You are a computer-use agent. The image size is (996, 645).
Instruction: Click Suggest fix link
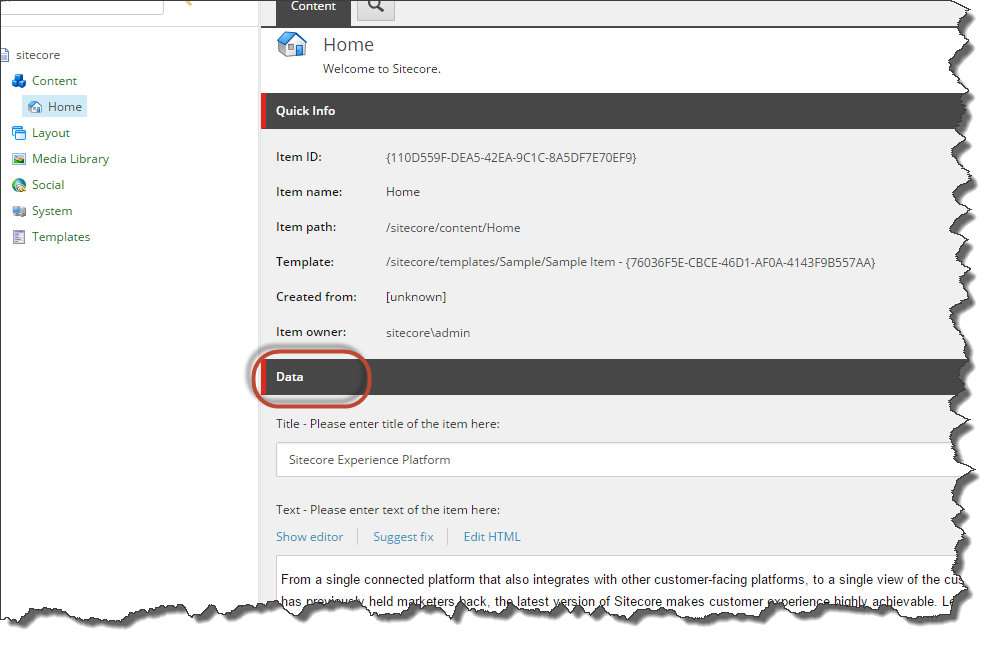tap(403, 537)
